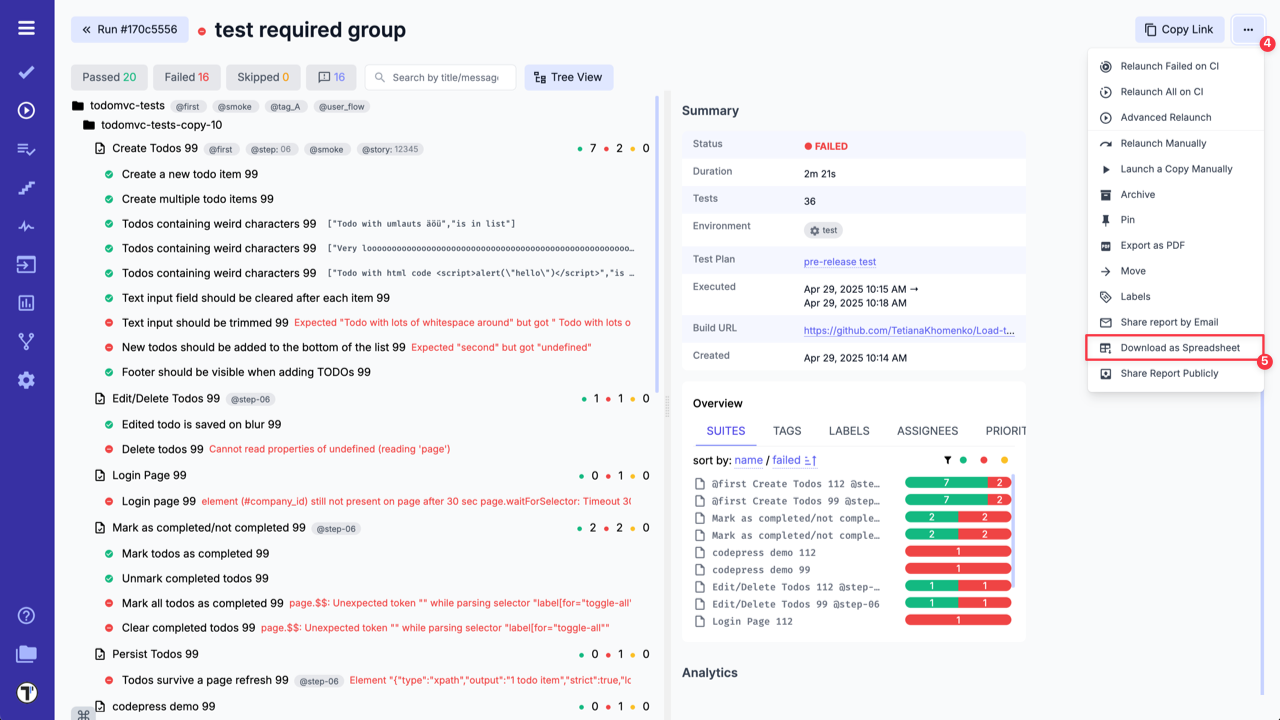
Task: Open the Runs play-circle icon in sidebar
Action: pyautogui.click(x=26, y=110)
